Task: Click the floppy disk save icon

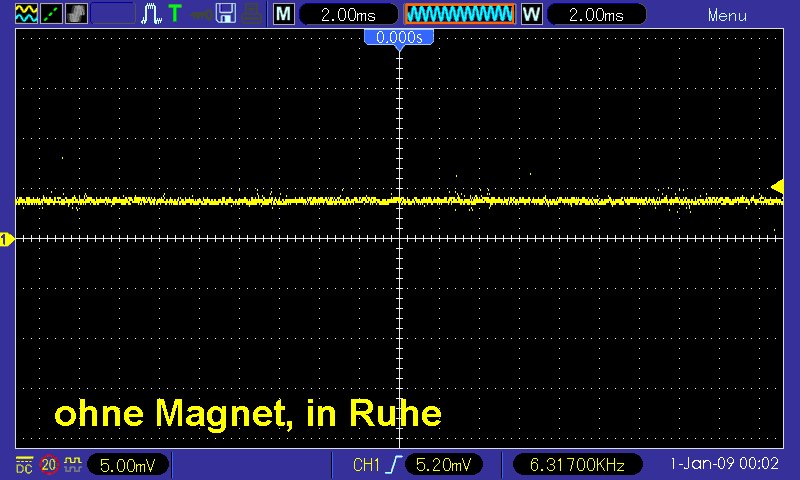Action: (226, 14)
